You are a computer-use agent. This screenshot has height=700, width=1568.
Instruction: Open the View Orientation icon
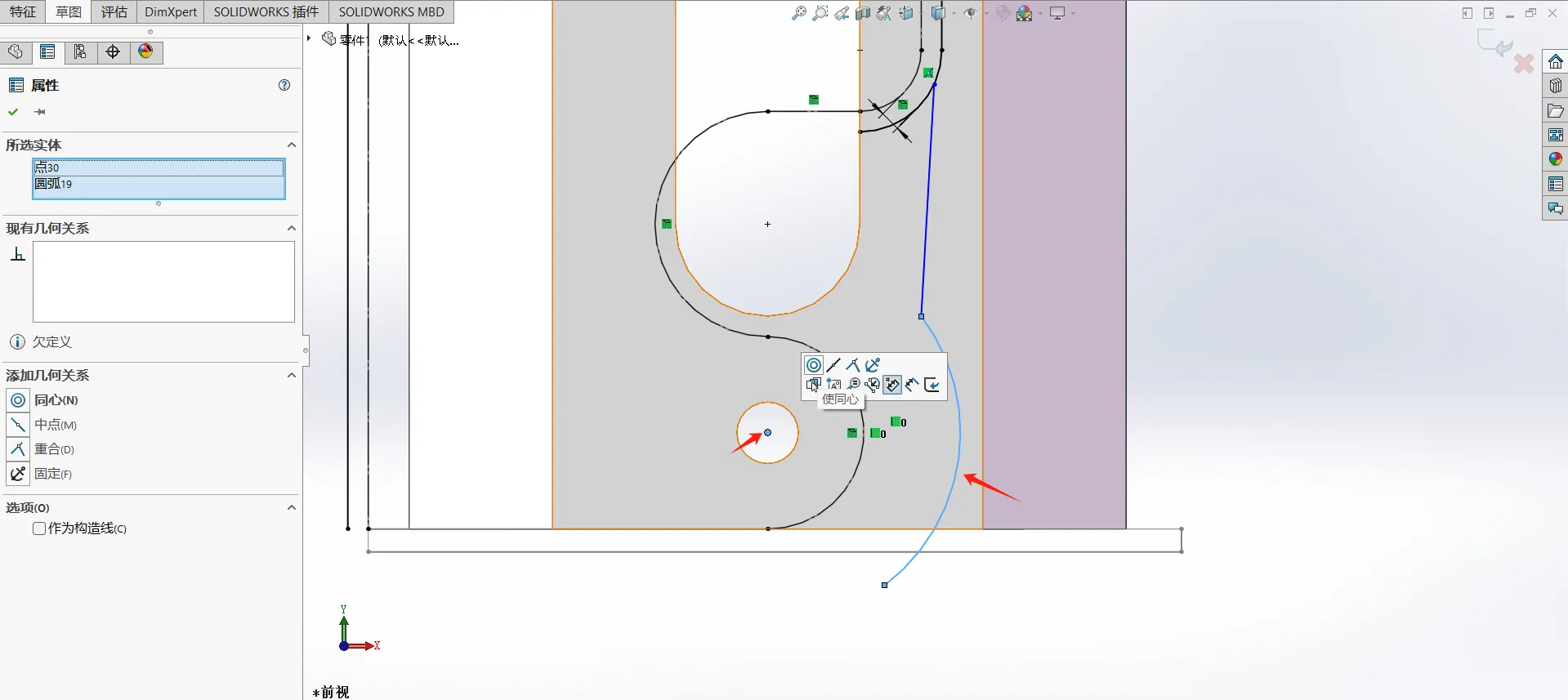click(x=906, y=13)
